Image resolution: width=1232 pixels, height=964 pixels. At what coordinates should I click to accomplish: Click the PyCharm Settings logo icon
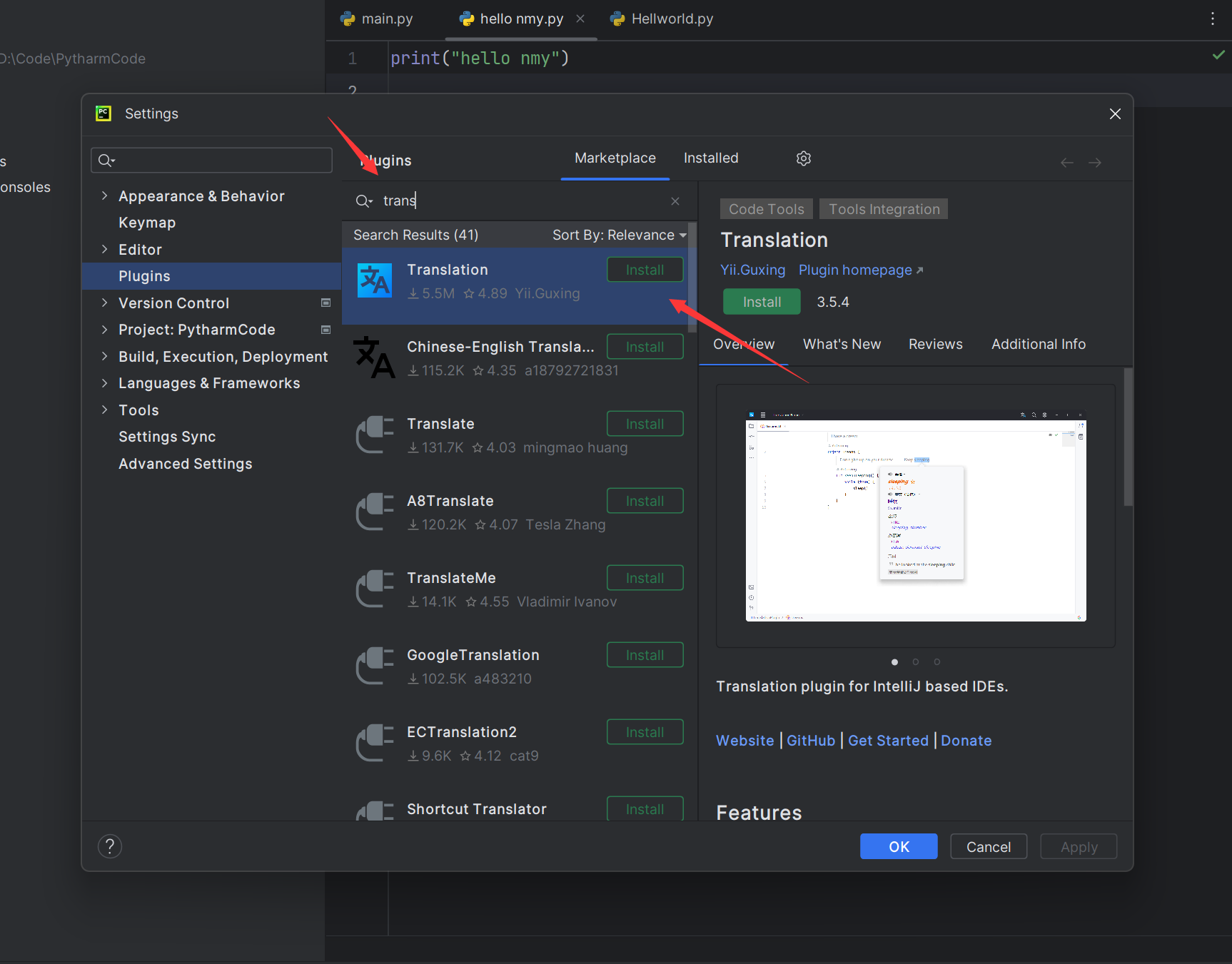pyautogui.click(x=103, y=113)
